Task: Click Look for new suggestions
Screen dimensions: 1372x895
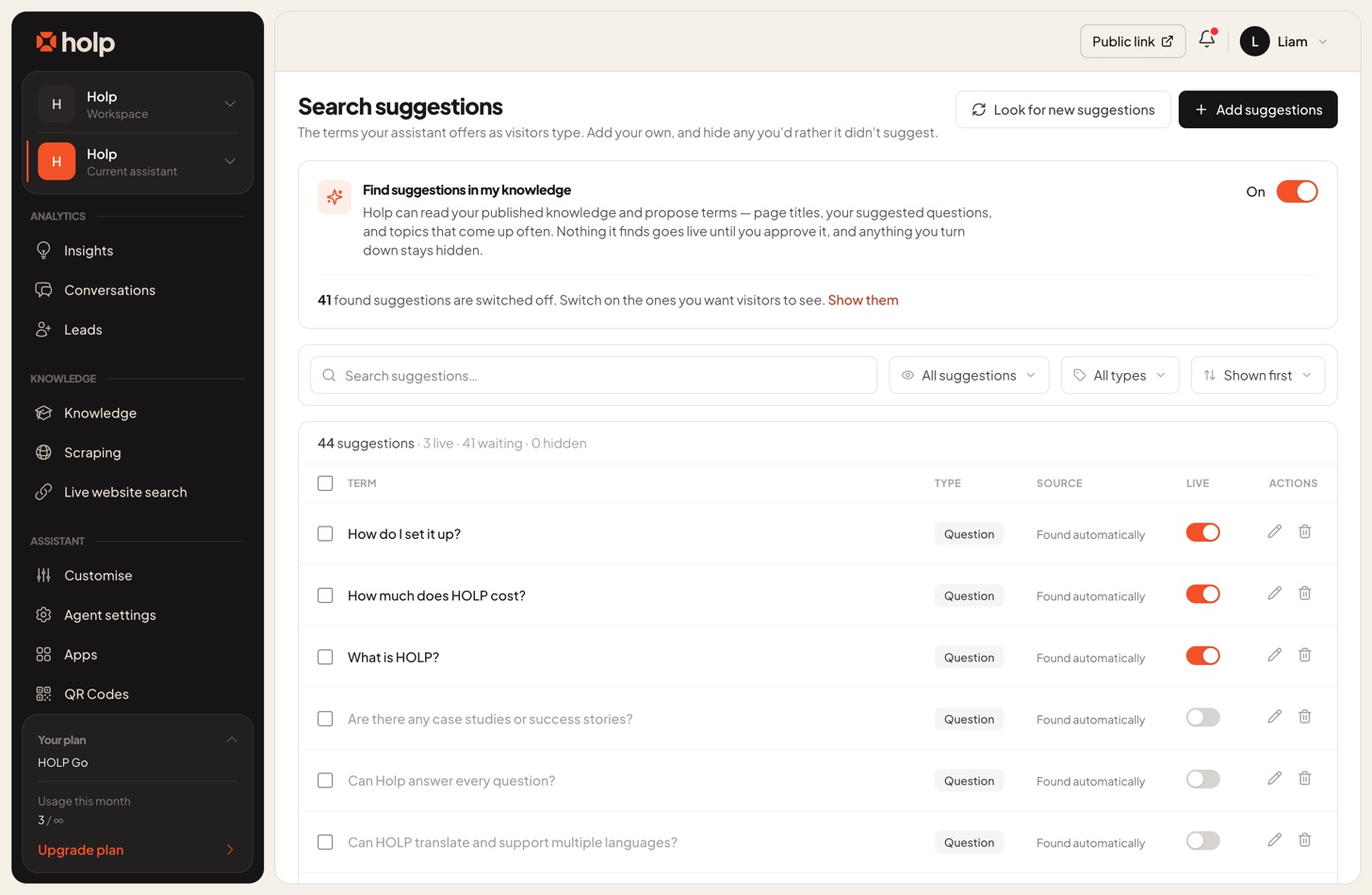Action: [1063, 109]
